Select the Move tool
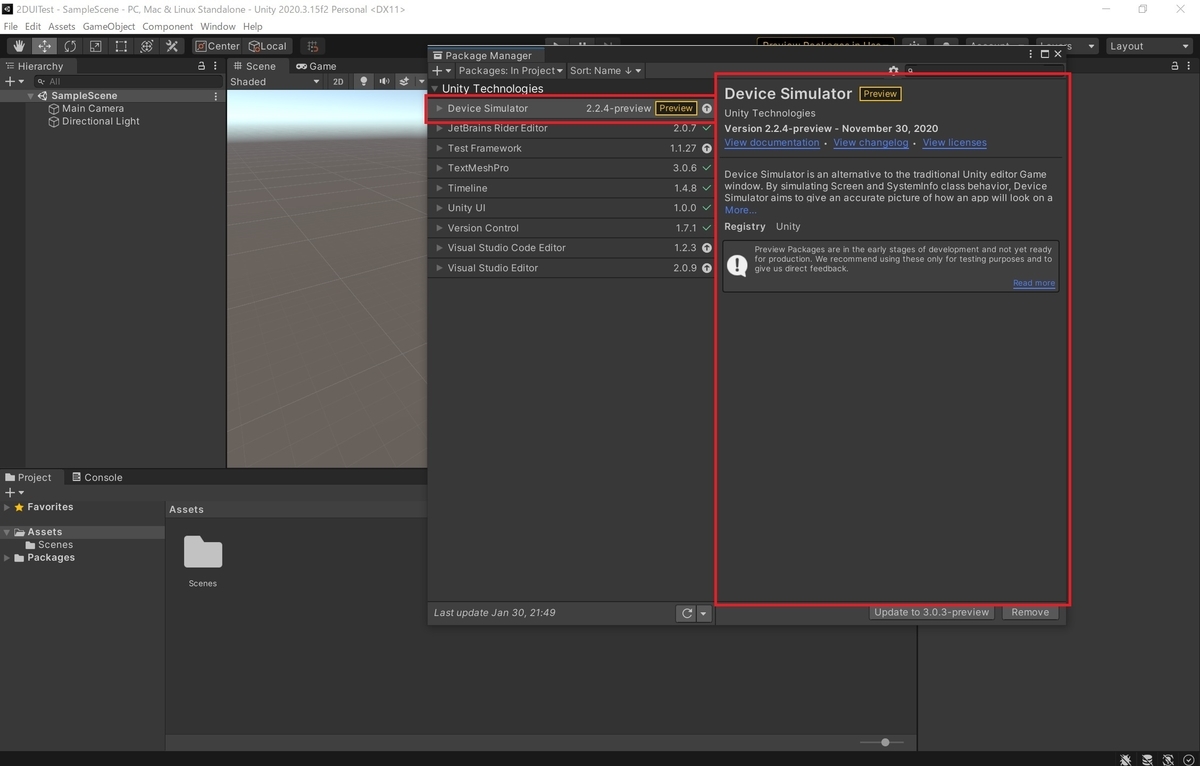The image size is (1200, 766). point(45,46)
